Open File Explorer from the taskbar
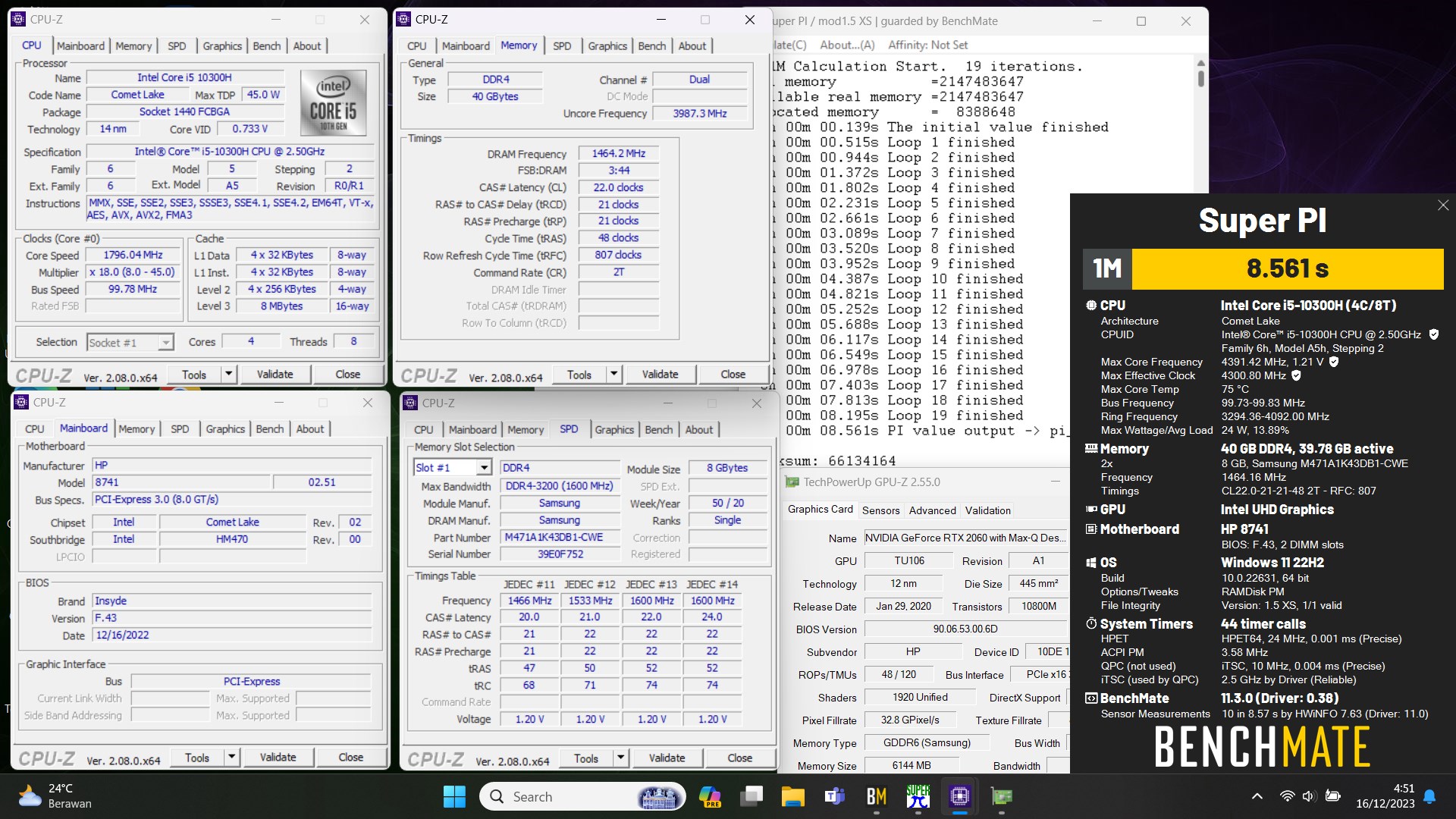 (x=792, y=796)
